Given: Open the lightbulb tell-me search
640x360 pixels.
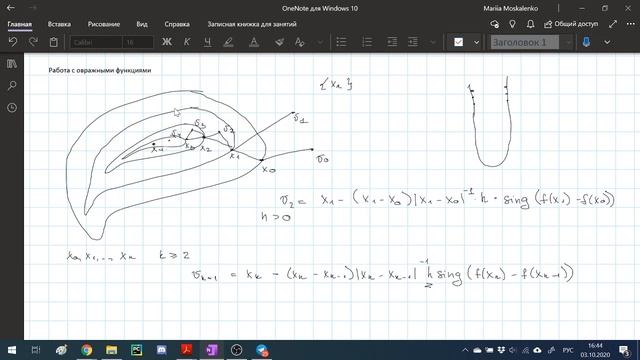Looking at the screenshot, I should [512, 24].
